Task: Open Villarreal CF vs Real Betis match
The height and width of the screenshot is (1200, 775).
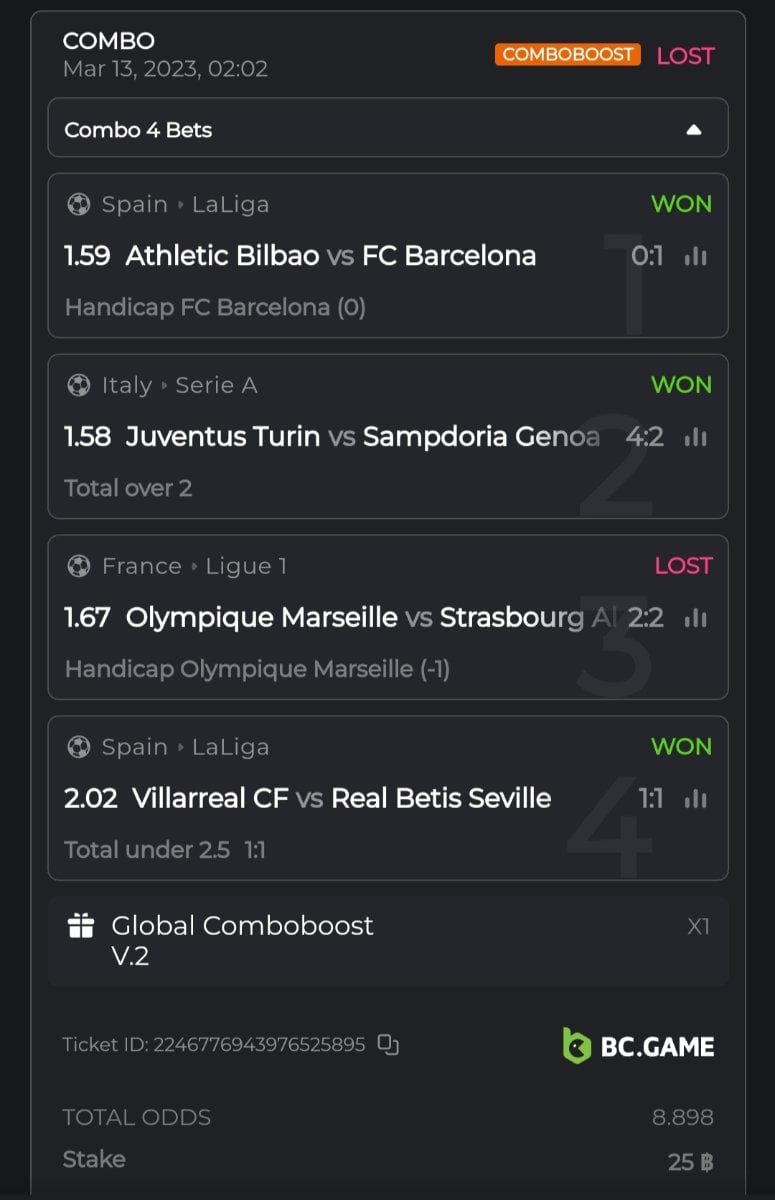Action: (341, 798)
